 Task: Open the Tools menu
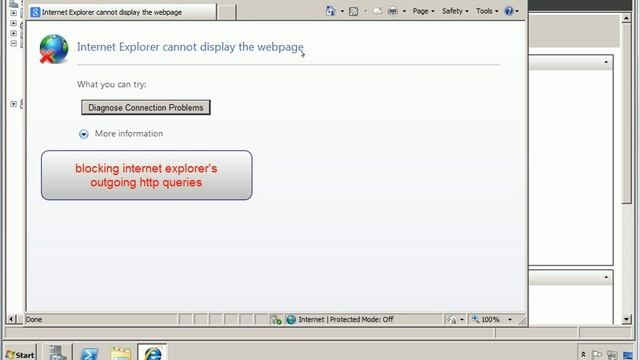click(487, 11)
